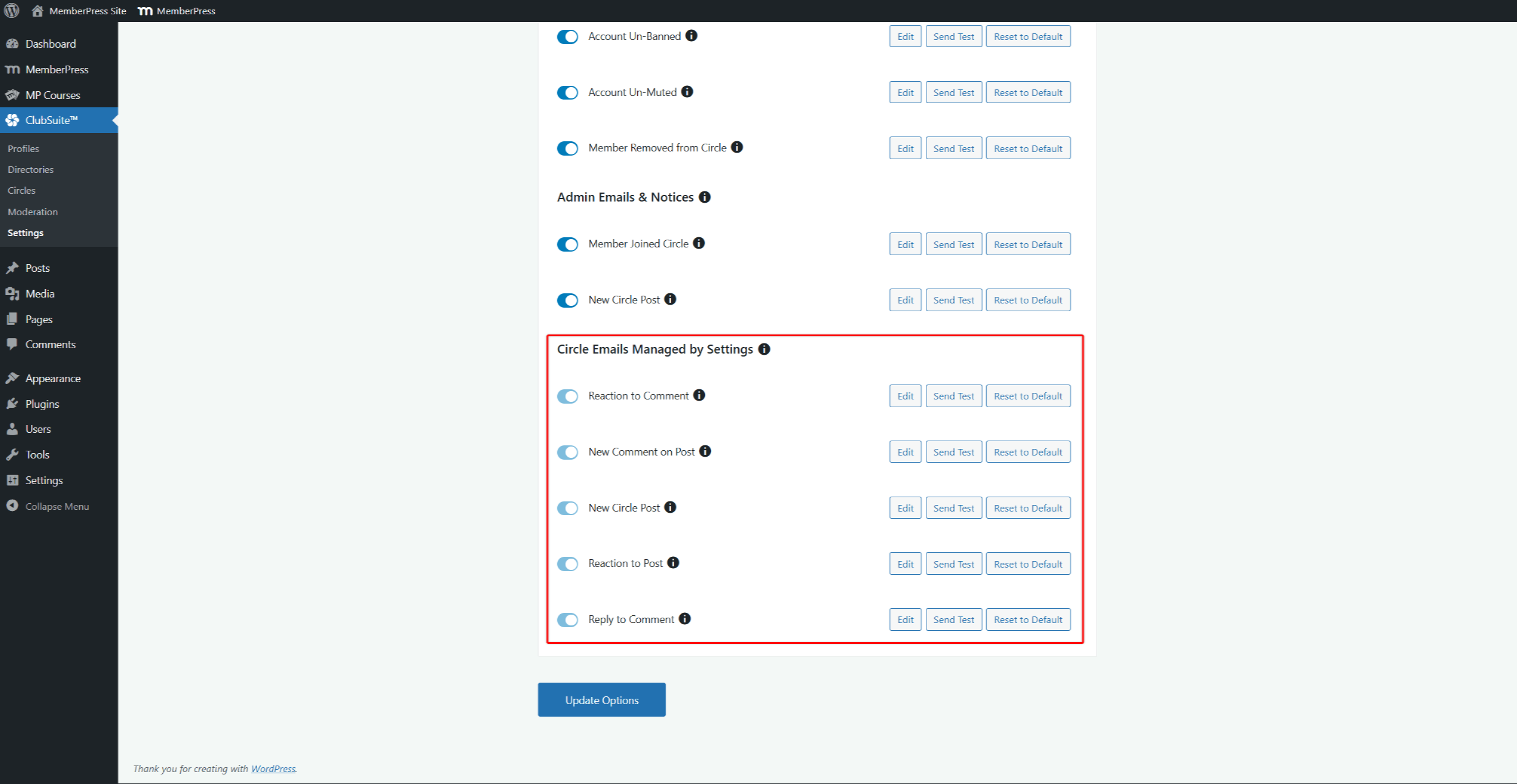Expand the MP Courses sidebar menu

click(52, 95)
